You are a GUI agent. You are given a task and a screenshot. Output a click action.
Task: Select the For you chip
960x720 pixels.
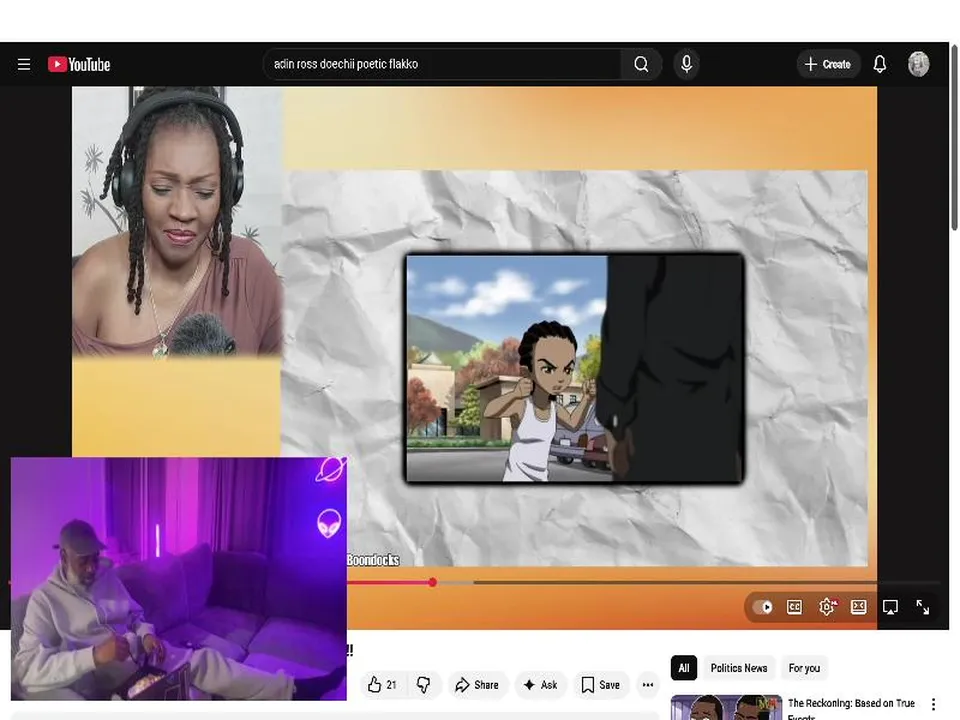804,668
